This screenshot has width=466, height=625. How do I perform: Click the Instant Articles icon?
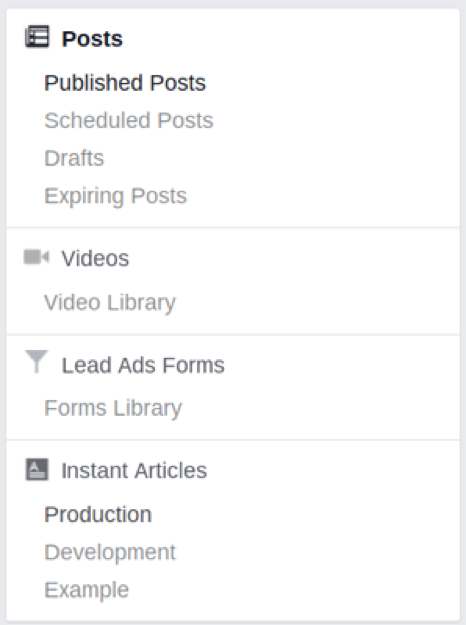(x=37, y=469)
